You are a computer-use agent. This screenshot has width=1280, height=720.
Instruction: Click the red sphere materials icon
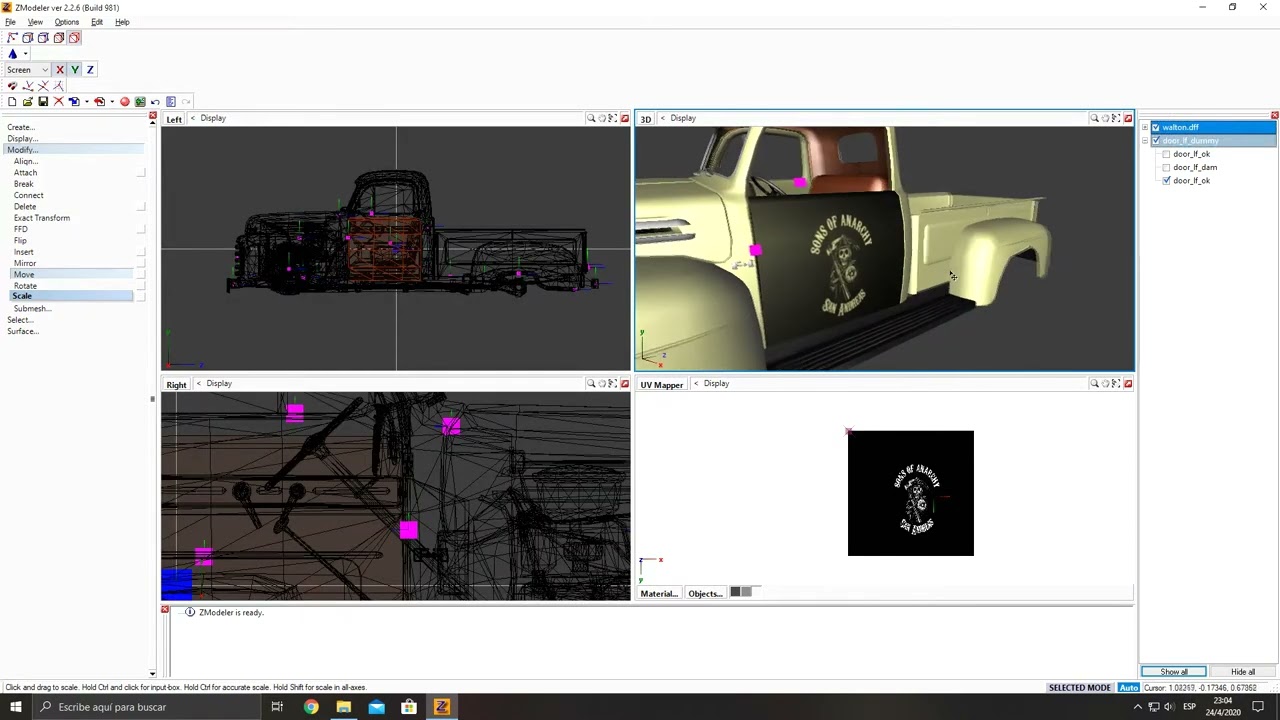[x=125, y=102]
